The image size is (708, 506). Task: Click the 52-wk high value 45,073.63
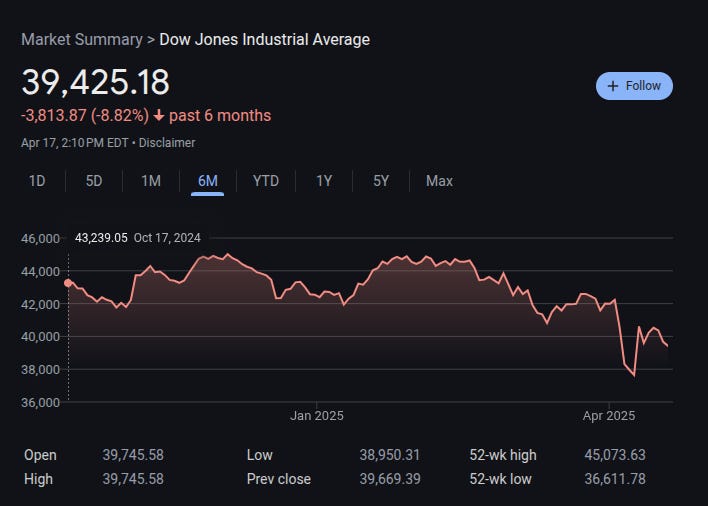coord(615,455)
